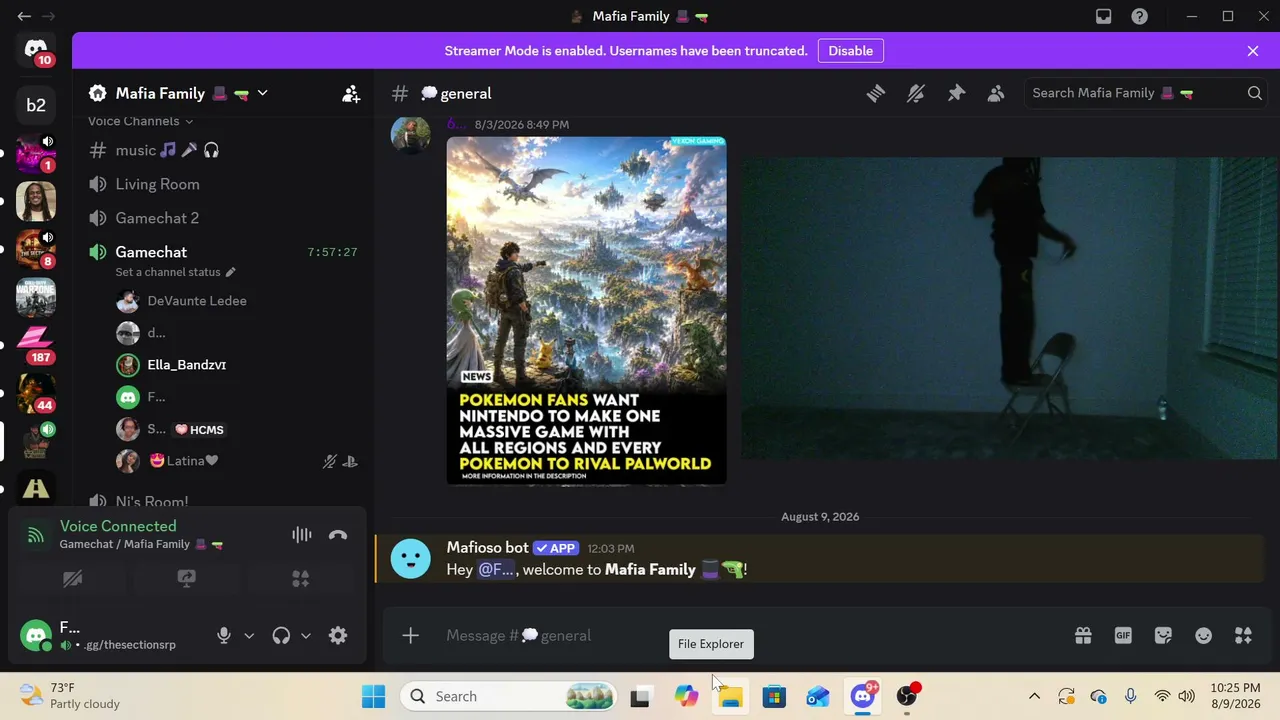Click search magnifier in Mafia Family search
This screenshot has width=1280, height=720.
(1254, 93)
